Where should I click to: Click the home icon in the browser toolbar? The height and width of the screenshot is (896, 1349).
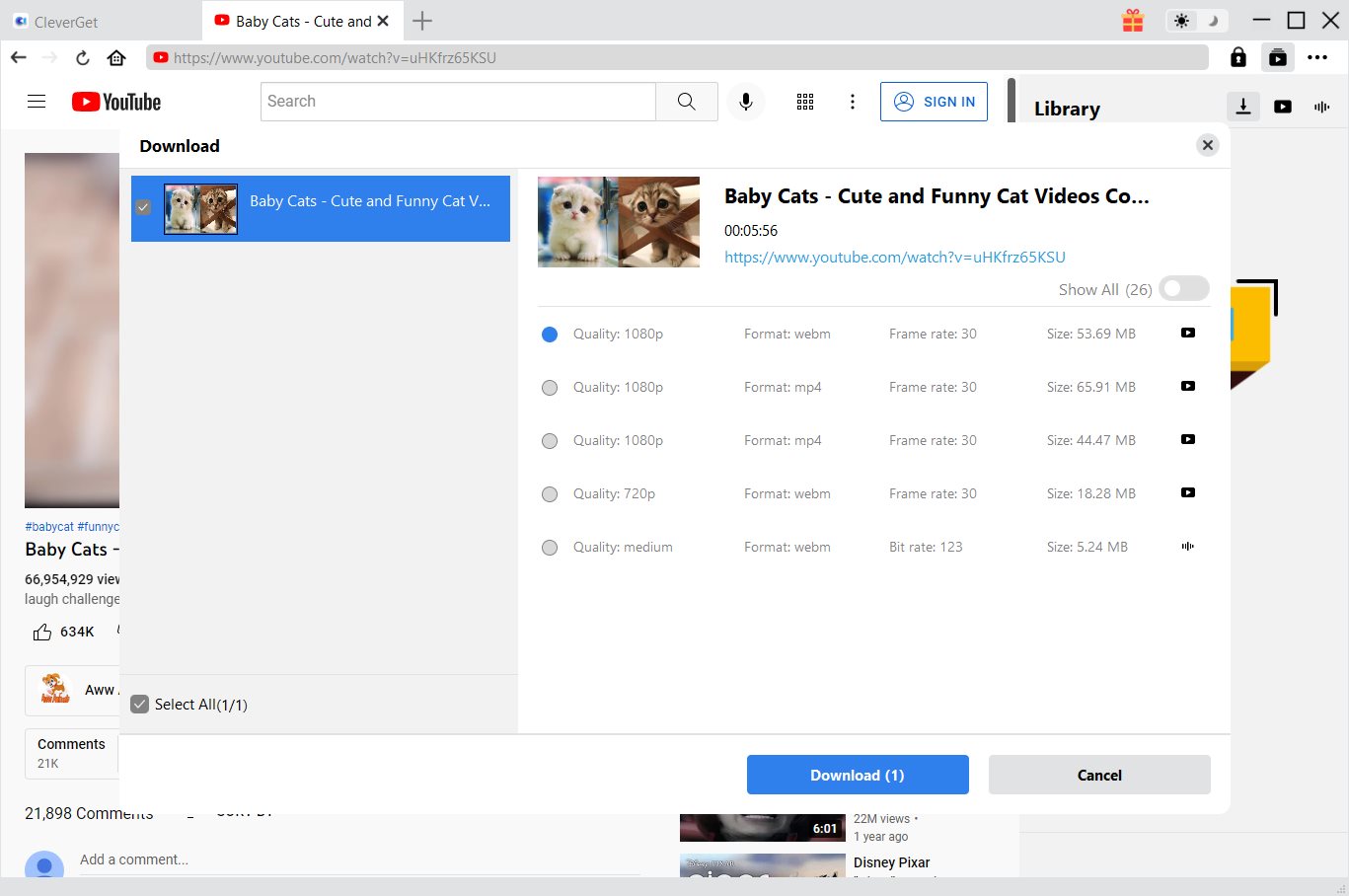[x=116, y=57]
